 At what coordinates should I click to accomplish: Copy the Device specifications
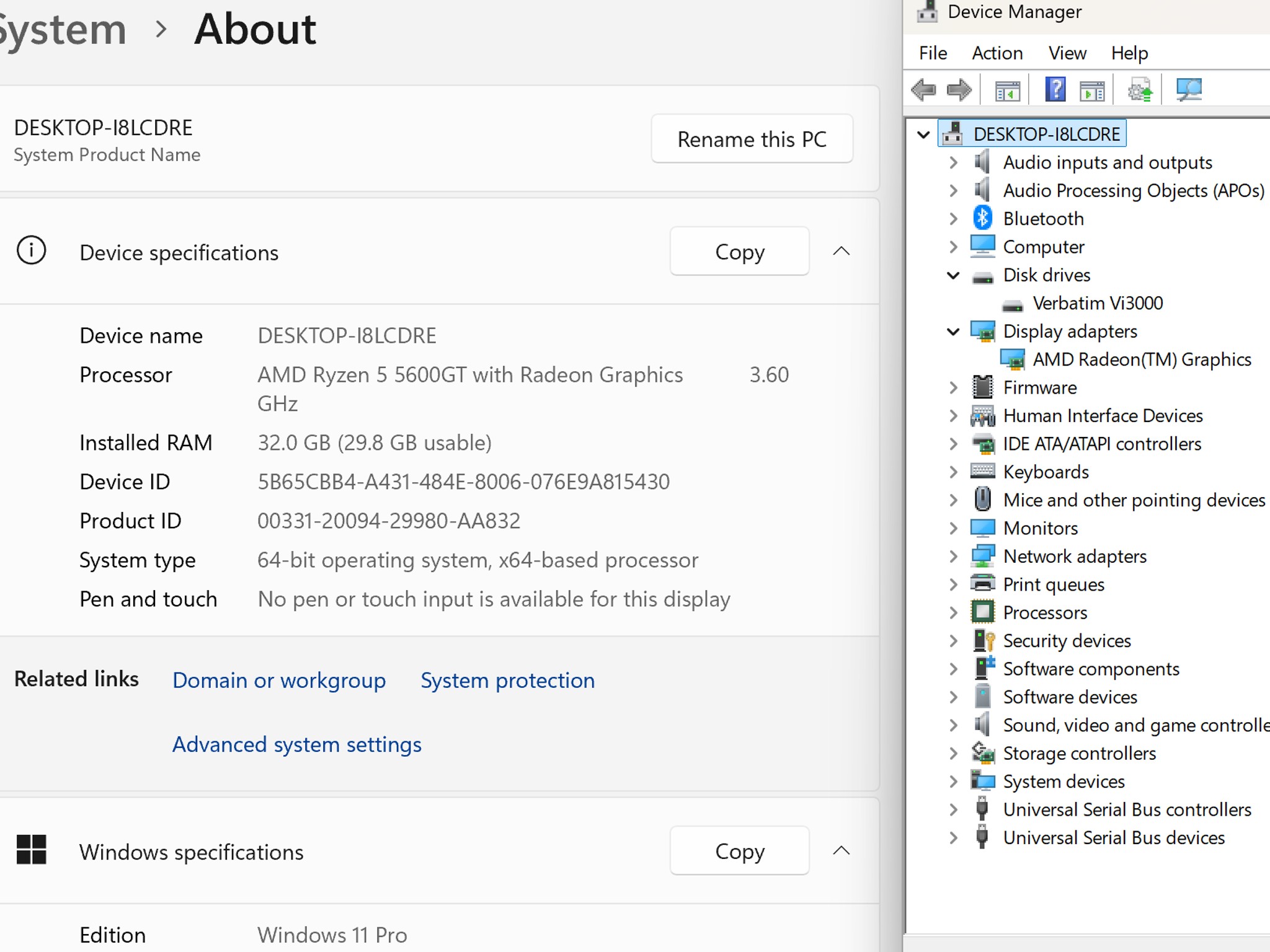tap(739, 251)
